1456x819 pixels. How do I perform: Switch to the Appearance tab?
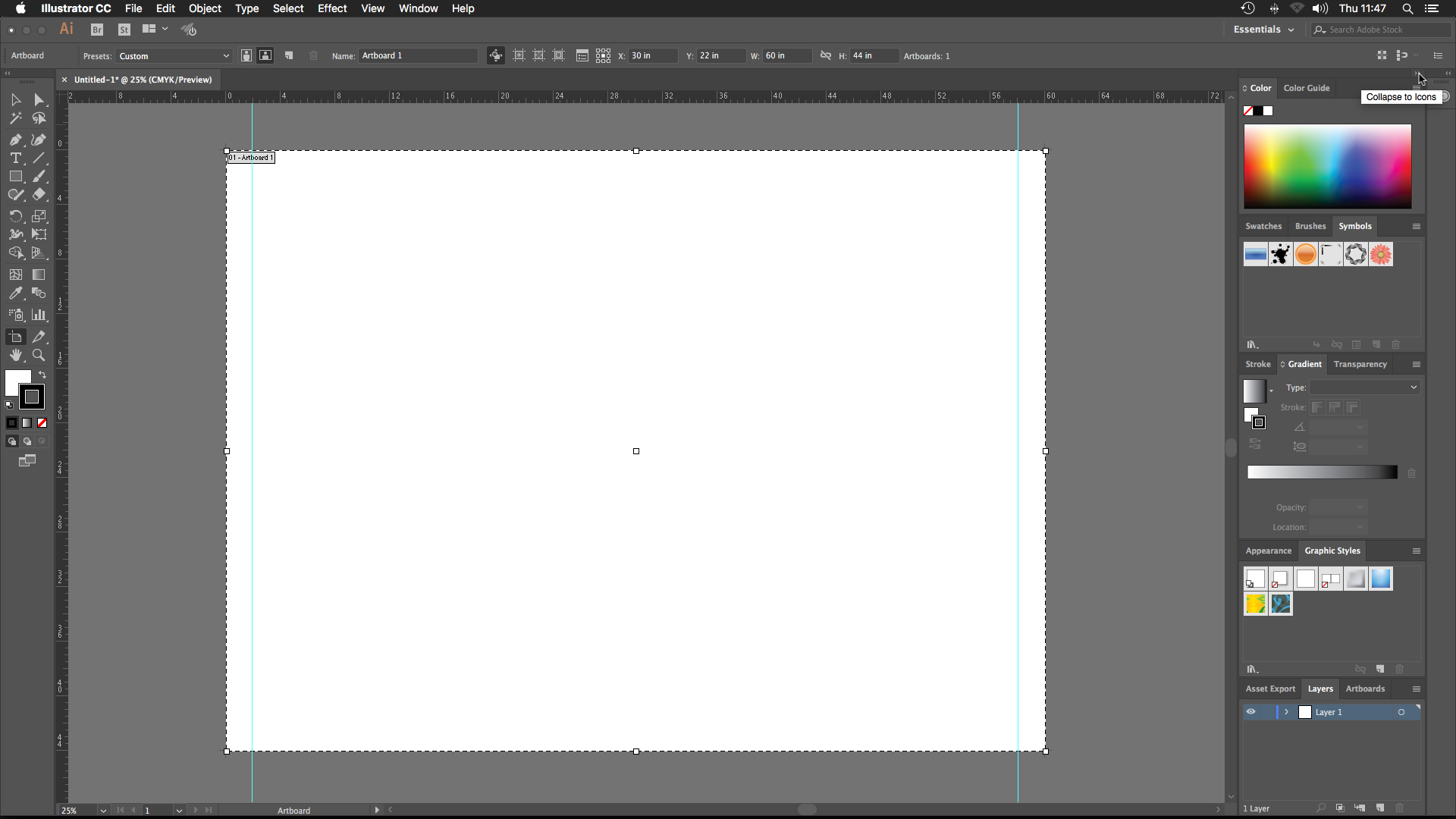tap(1268, 551)
